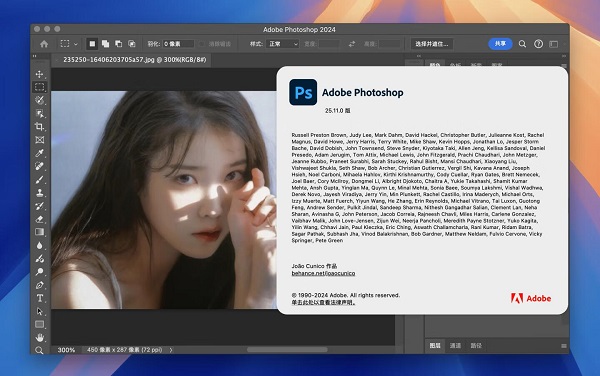
Task: Select the Path Selection arrow tool
Action: [x=39, y=311]
